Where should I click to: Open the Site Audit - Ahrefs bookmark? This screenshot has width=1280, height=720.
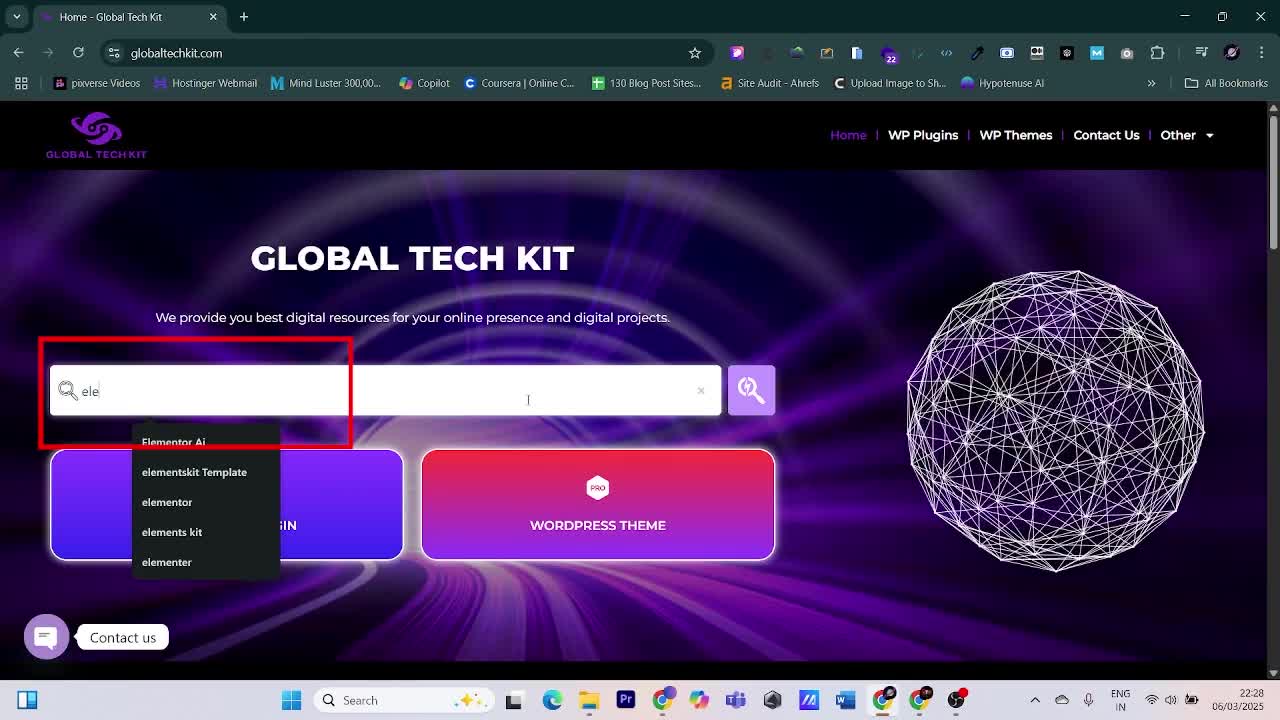click(770, 83)
